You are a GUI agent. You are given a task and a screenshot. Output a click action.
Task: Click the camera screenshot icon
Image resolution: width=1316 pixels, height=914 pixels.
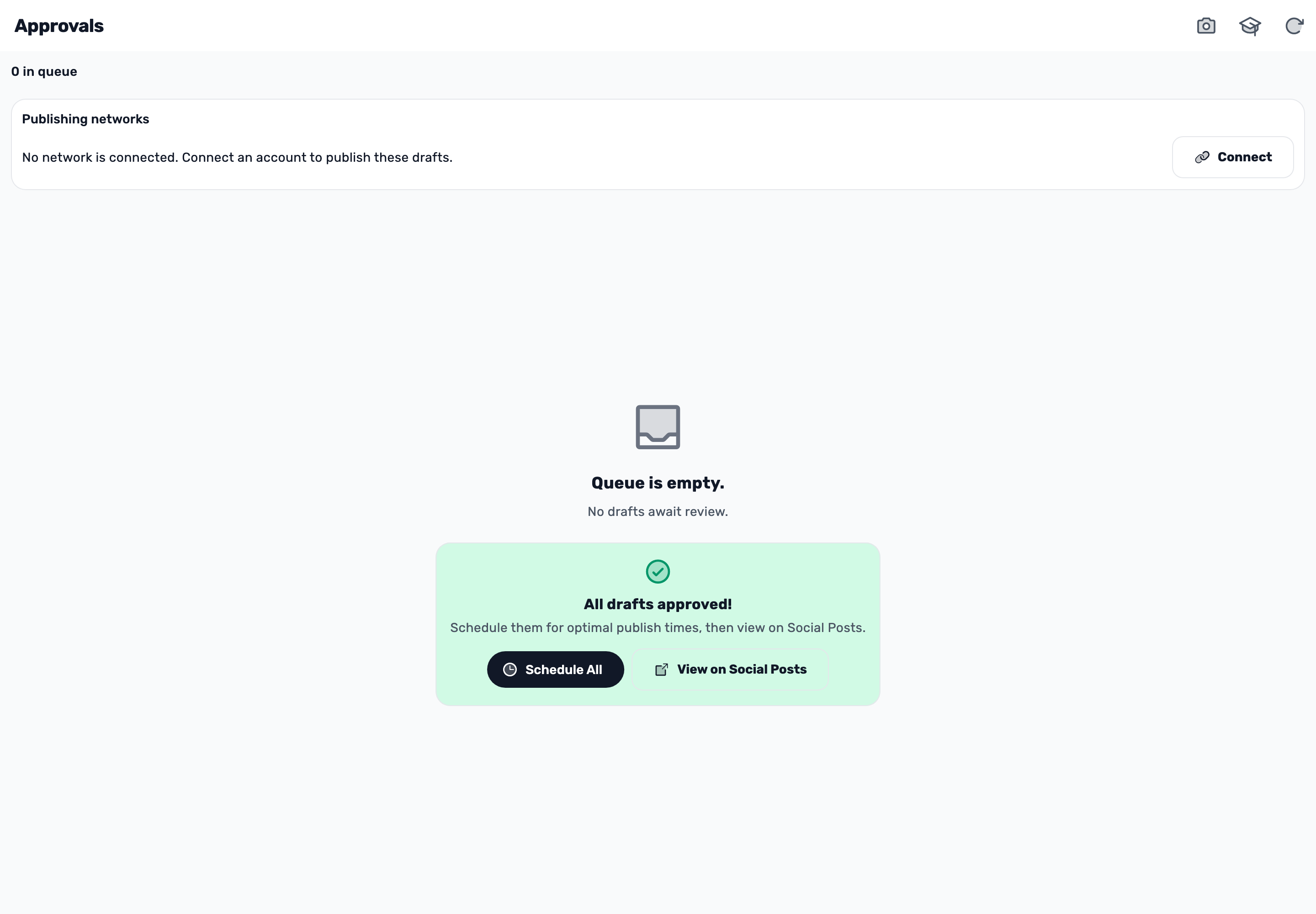pyautogui.click(x=1206, y=26)
